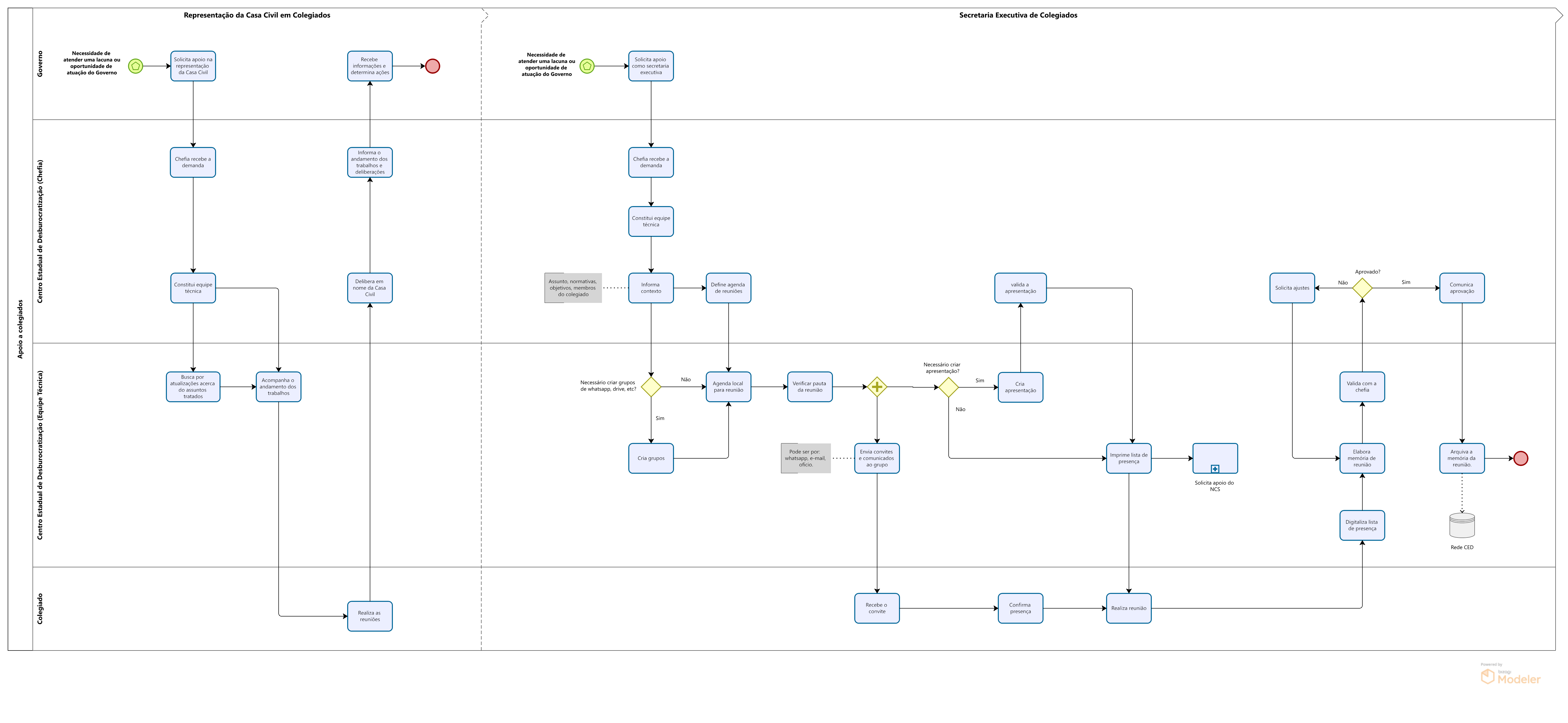The image size is (1568, 723).
Task: Select the 'Recebe informações e determina ações' task
Action: [370, 66]
